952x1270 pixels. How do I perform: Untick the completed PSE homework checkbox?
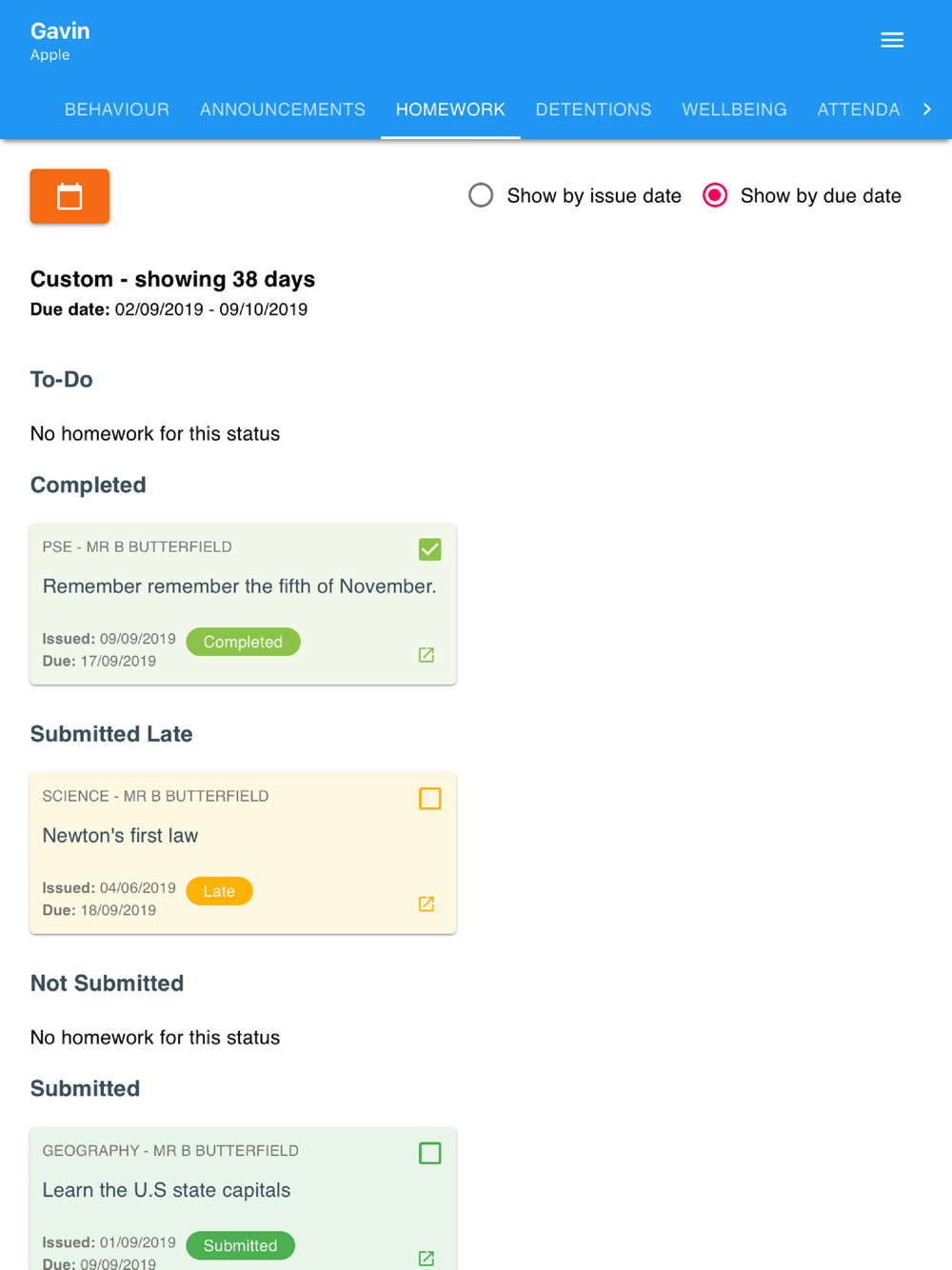click(430, 549)
